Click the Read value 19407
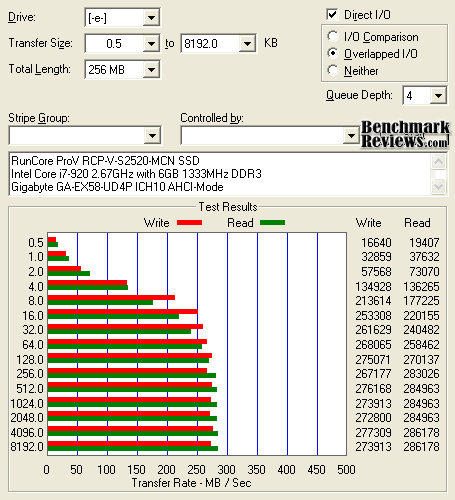This screenshot has height=500, width=455. click(x=424, y=243)
